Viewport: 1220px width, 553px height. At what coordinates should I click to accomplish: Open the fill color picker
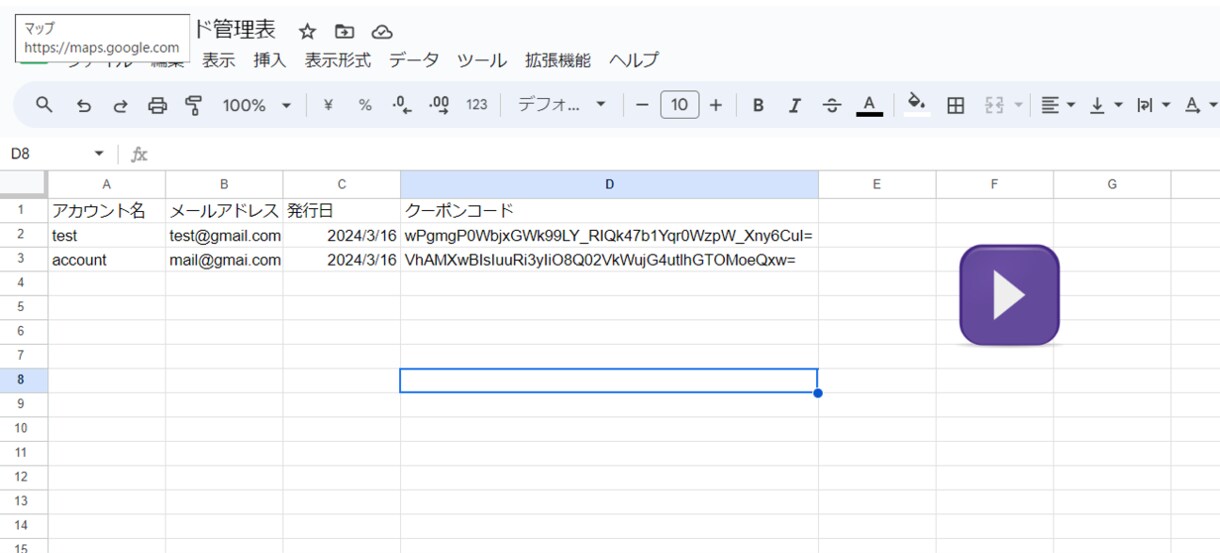[x=917, y=104]
